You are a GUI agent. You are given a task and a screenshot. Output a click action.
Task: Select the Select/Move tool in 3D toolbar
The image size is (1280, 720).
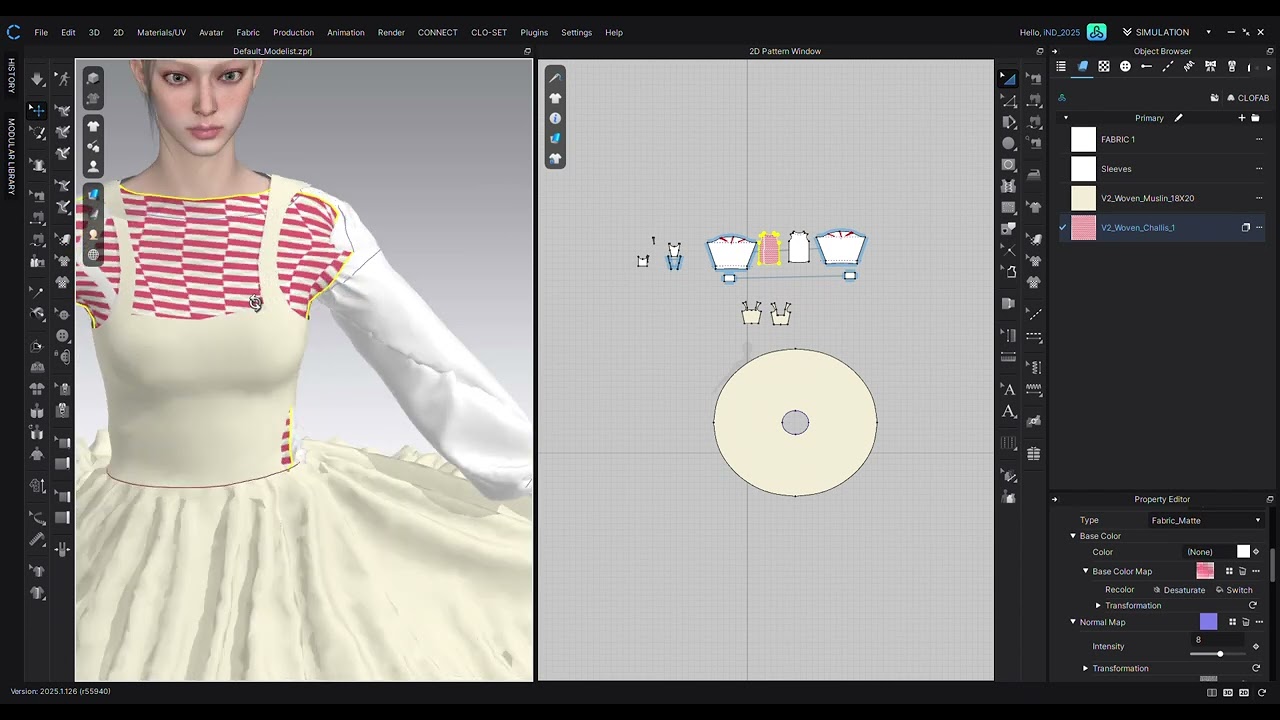[x=37, y=110]
